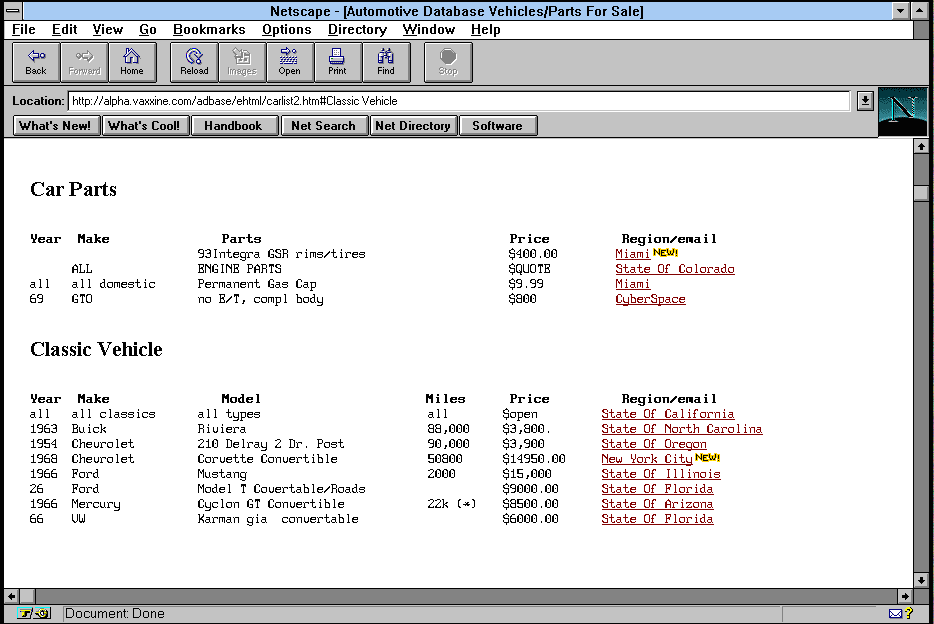Screen dimensions: 934x624
Task: Click the ENGINE PARTS text
Action: pyautogui.click(x=239, y=269)
